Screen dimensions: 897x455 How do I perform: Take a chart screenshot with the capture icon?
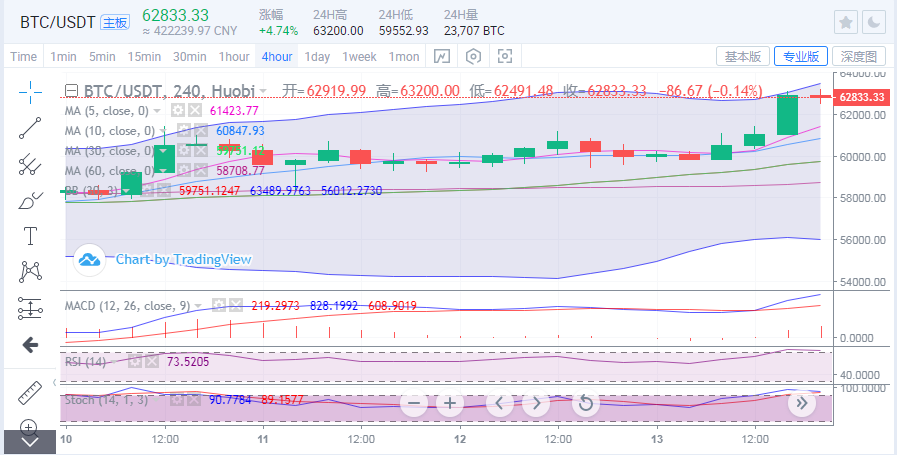505,56
